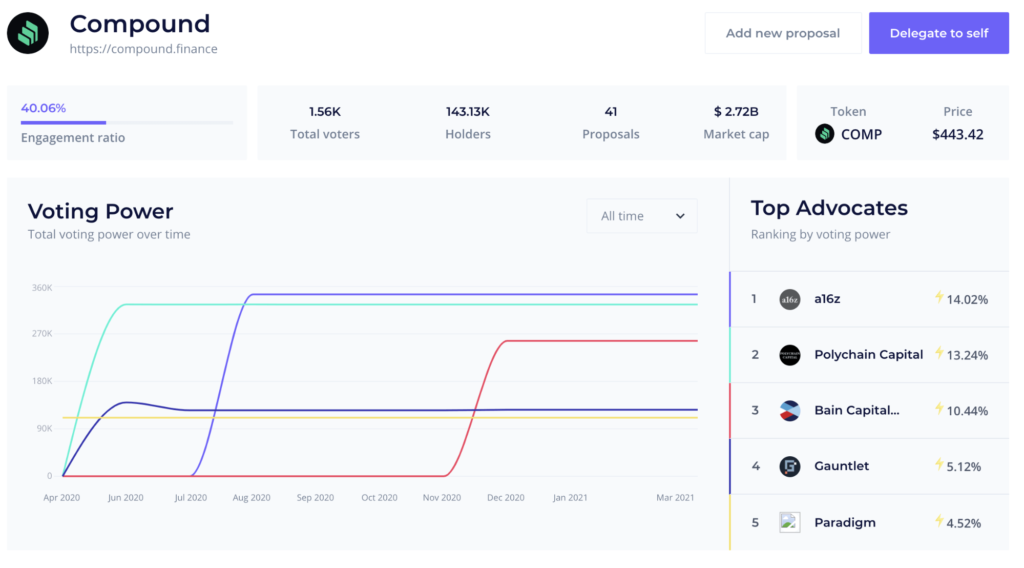Click the 360K y-axis label
The image size is (1024, 568).
point(42,288)
